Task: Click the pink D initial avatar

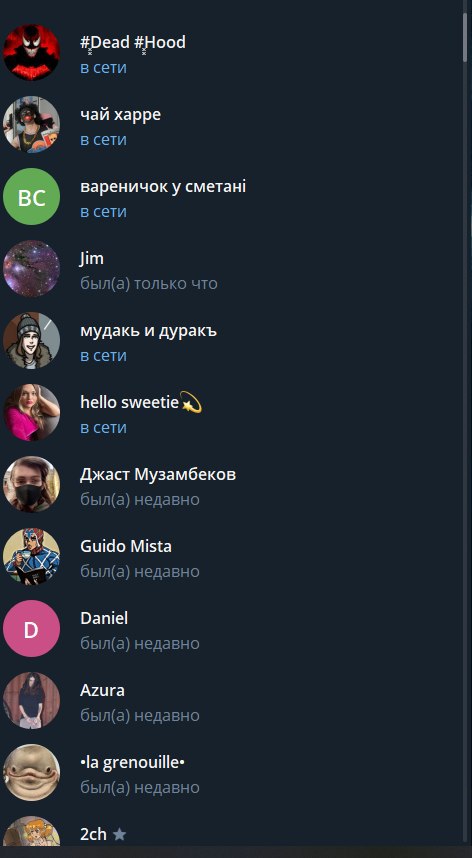Action: click(31, 628)
